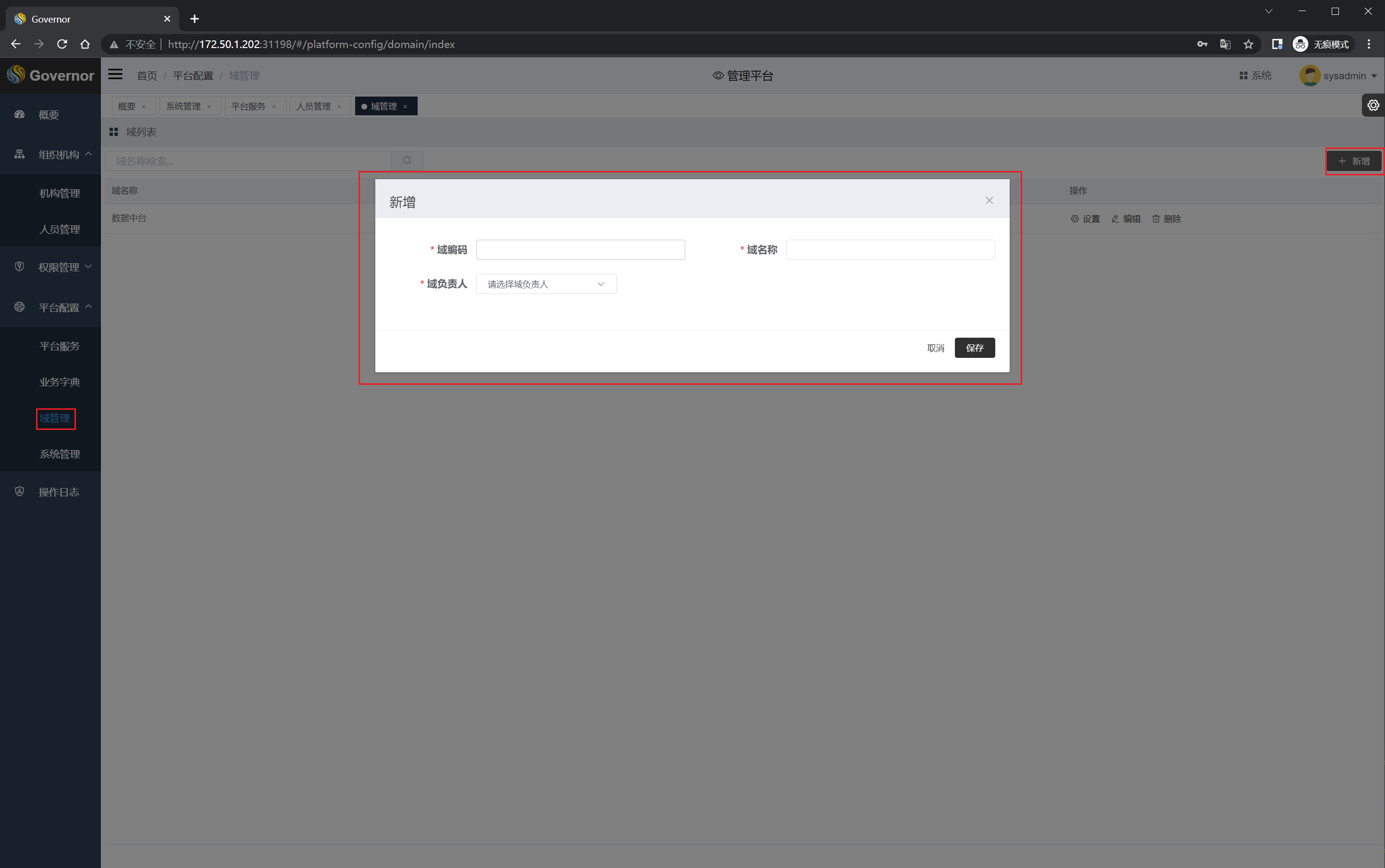Go to 首页 breadcrumb

tap(147, 76)
